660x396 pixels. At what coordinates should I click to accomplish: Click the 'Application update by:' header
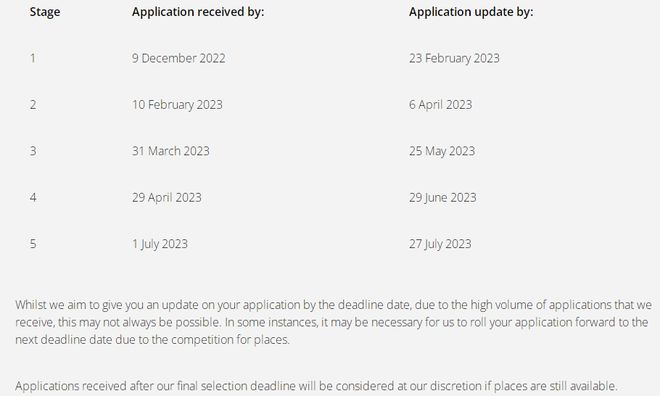coord(471,12)
